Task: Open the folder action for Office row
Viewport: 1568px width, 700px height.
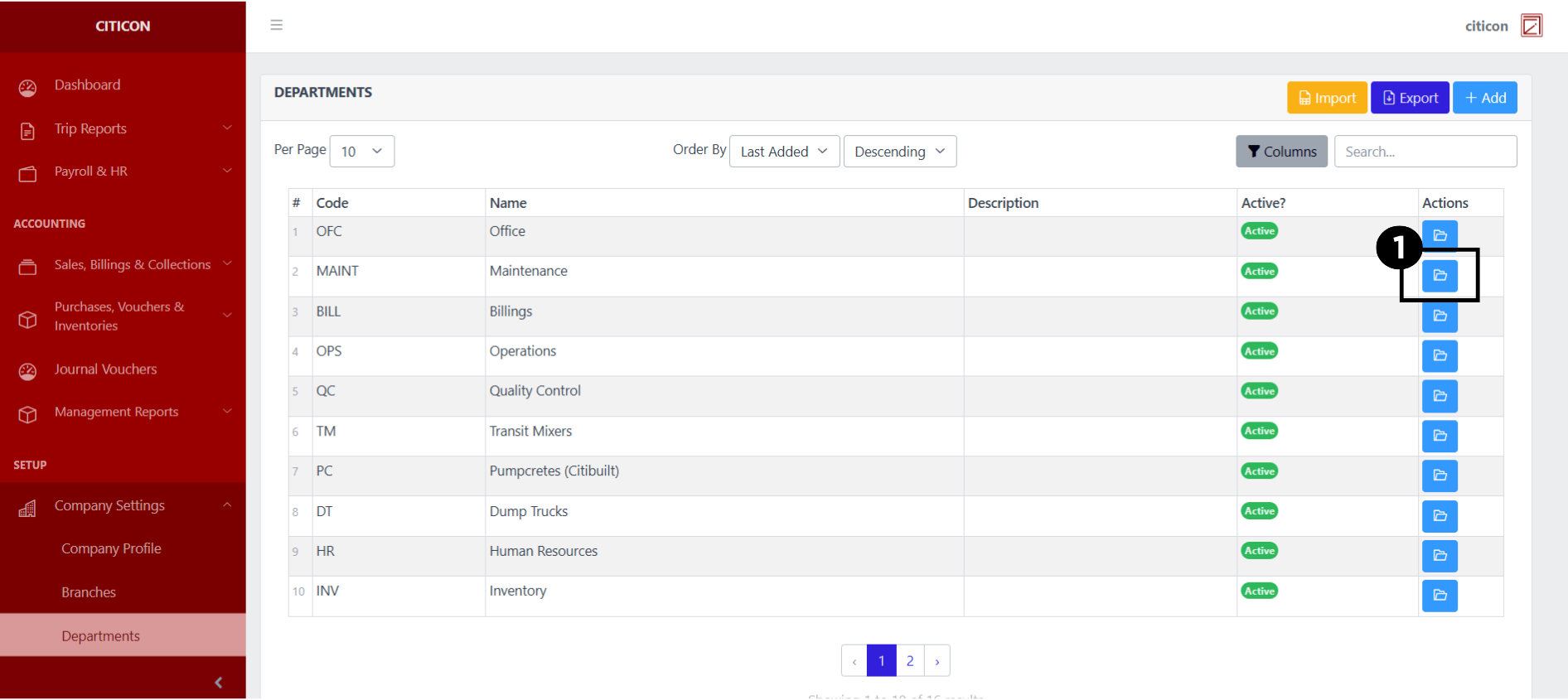Action: 1440,234
